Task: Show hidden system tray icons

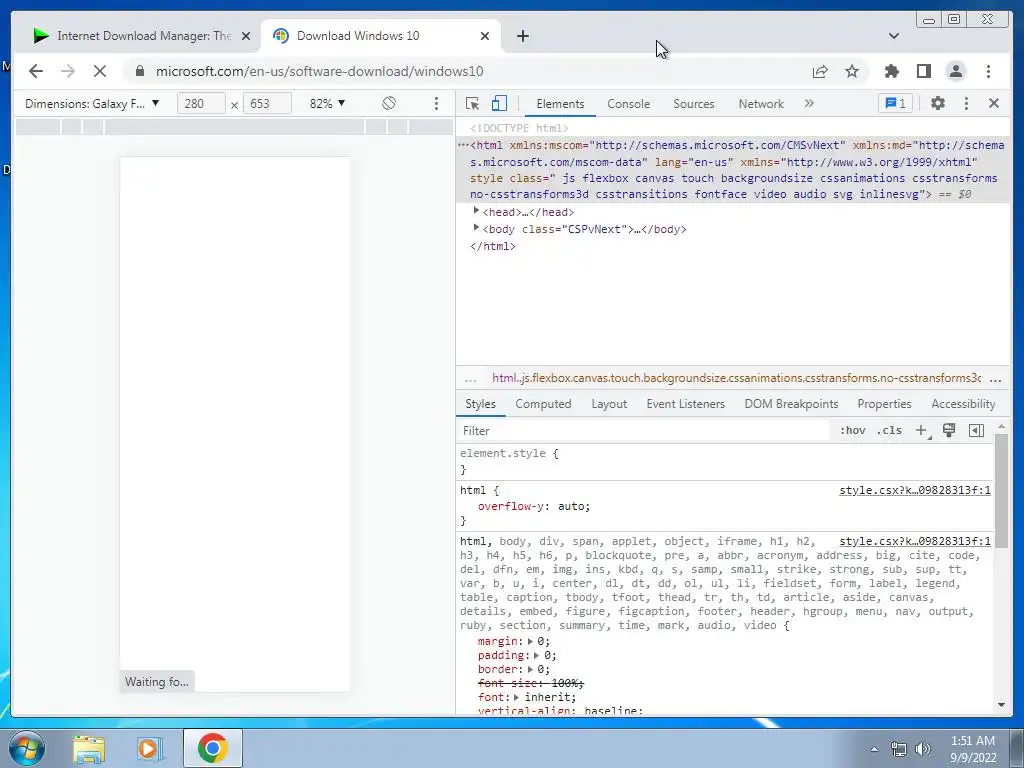Action: coord(874,749)
